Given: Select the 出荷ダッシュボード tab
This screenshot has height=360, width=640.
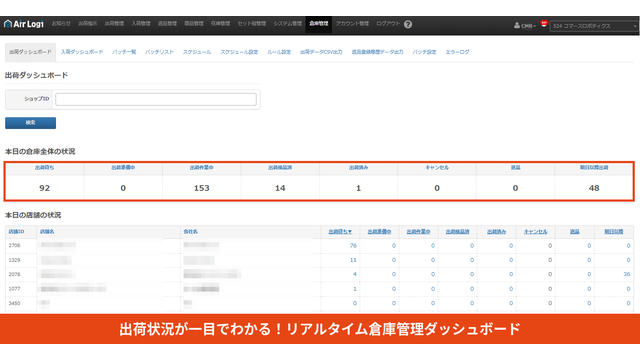Looking at the screenshot, I should (x=30, y=52).
